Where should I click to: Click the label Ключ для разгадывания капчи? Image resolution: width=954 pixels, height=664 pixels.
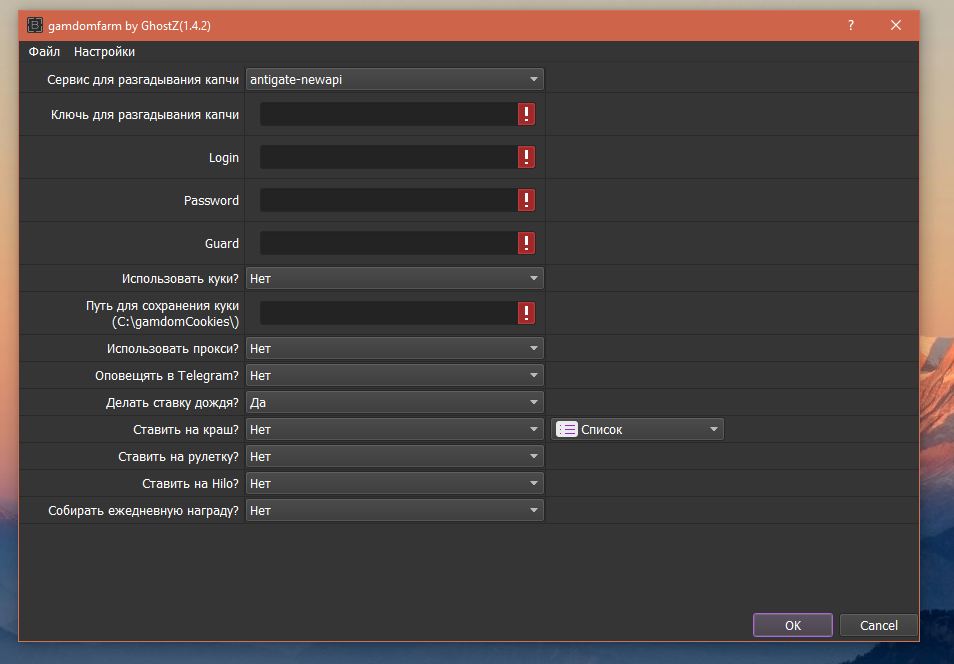point(145,114)
